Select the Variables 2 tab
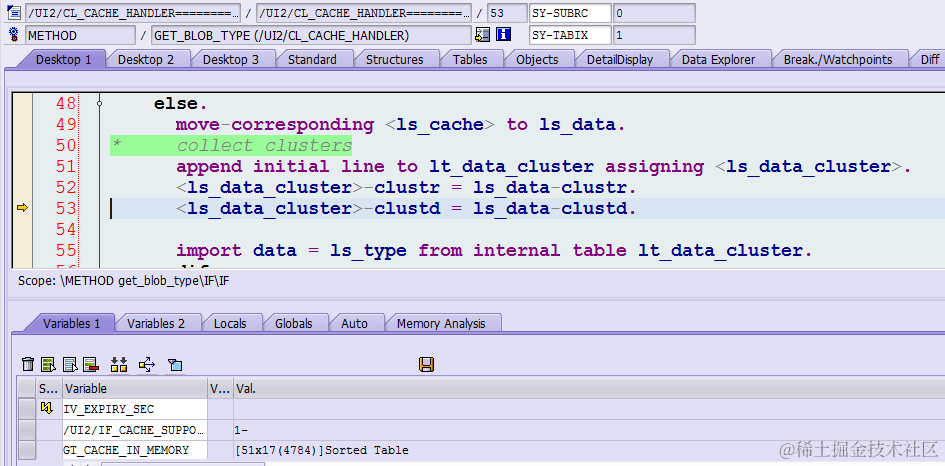Image resolution: width=945 pixels, height=466 pixels. (155, 324)
